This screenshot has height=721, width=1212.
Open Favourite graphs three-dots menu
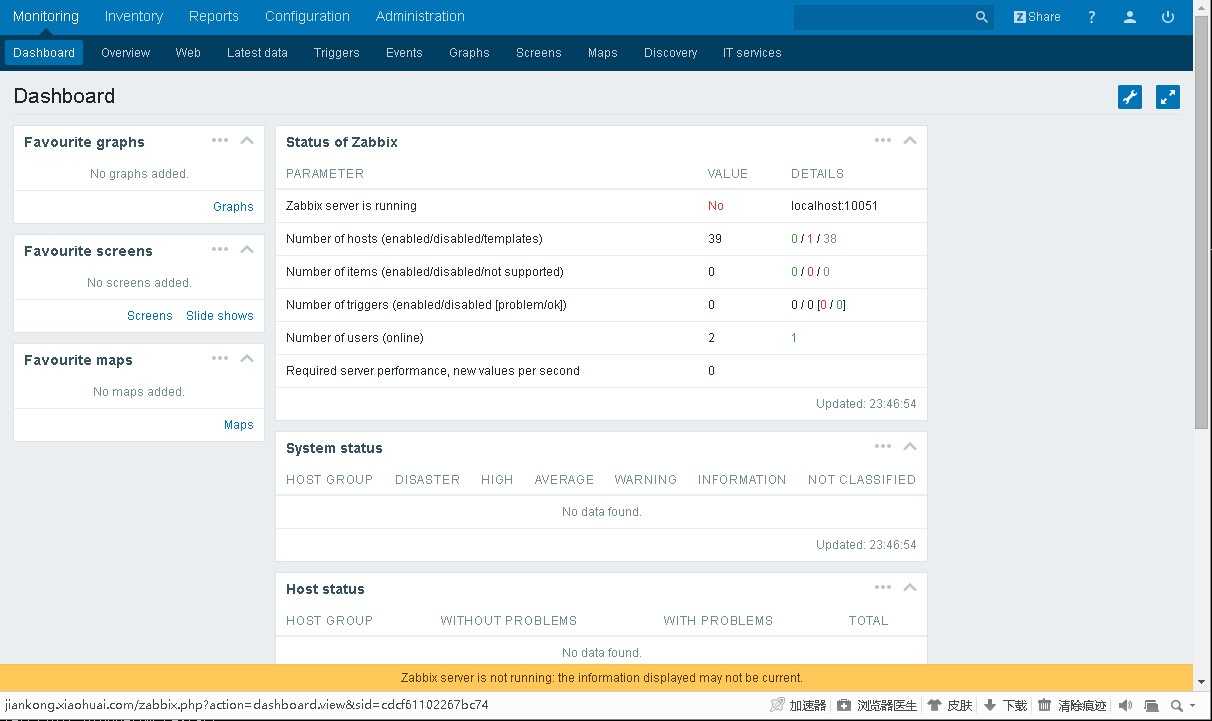tap(220, 141)
